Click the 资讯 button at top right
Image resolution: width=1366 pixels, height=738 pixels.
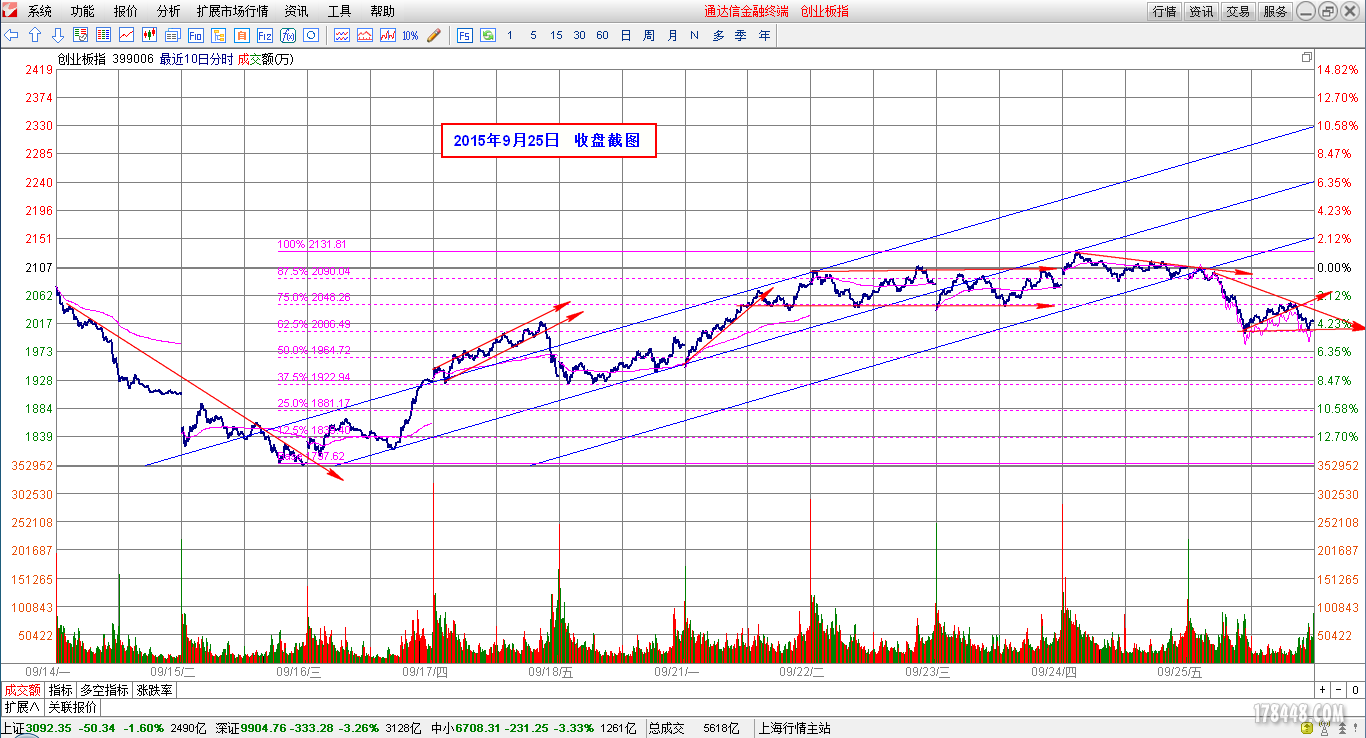pos(1201,11)
